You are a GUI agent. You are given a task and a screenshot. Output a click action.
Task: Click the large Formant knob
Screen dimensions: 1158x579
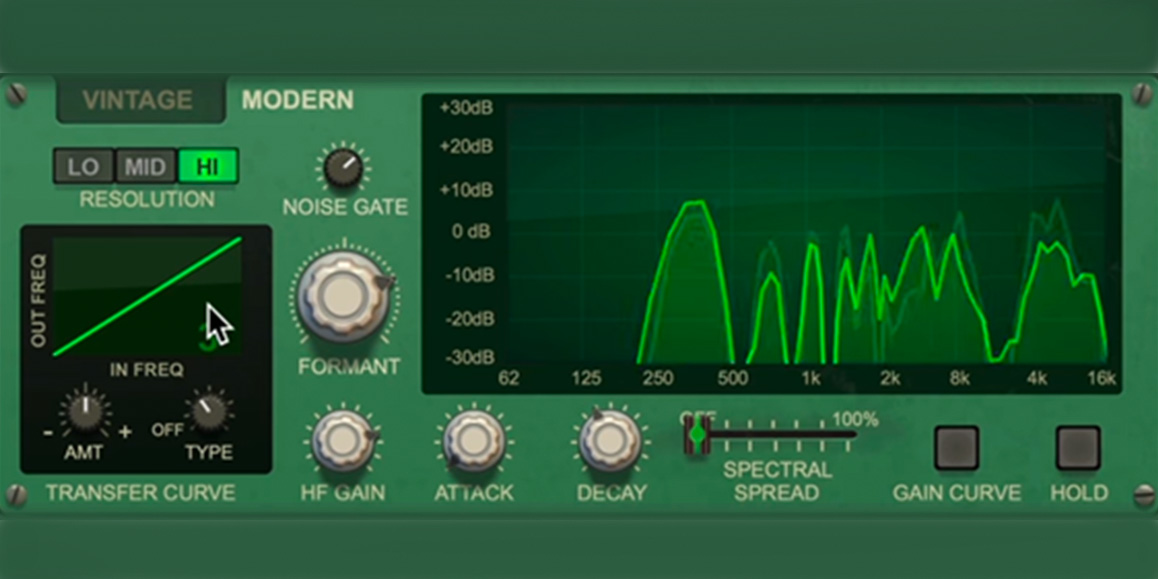(342, 296)
